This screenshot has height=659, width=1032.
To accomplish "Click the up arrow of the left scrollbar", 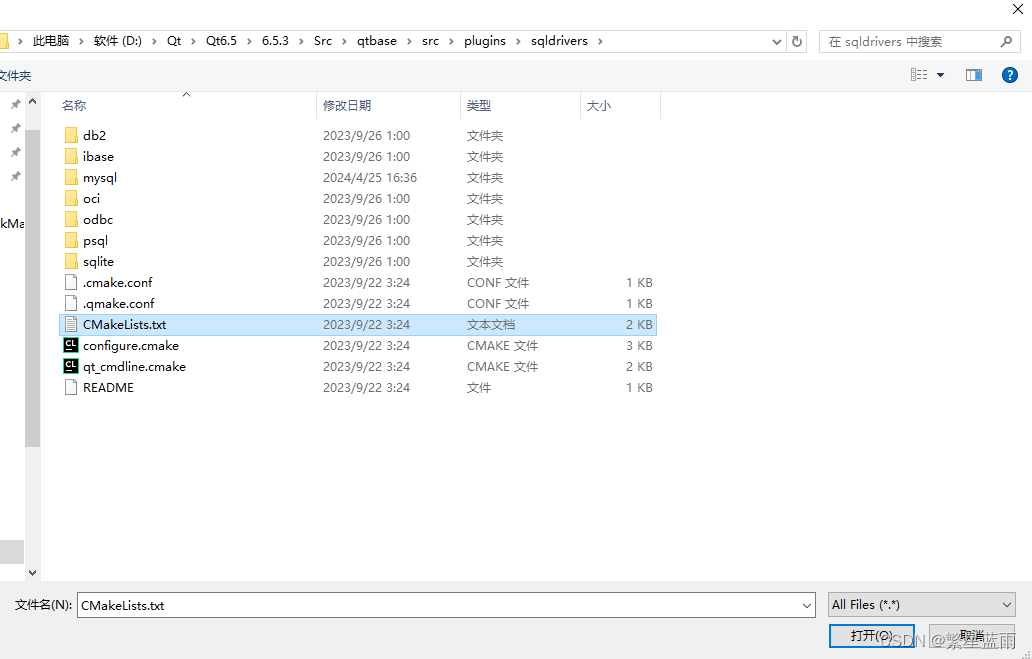I will click(x=33, y=99).
